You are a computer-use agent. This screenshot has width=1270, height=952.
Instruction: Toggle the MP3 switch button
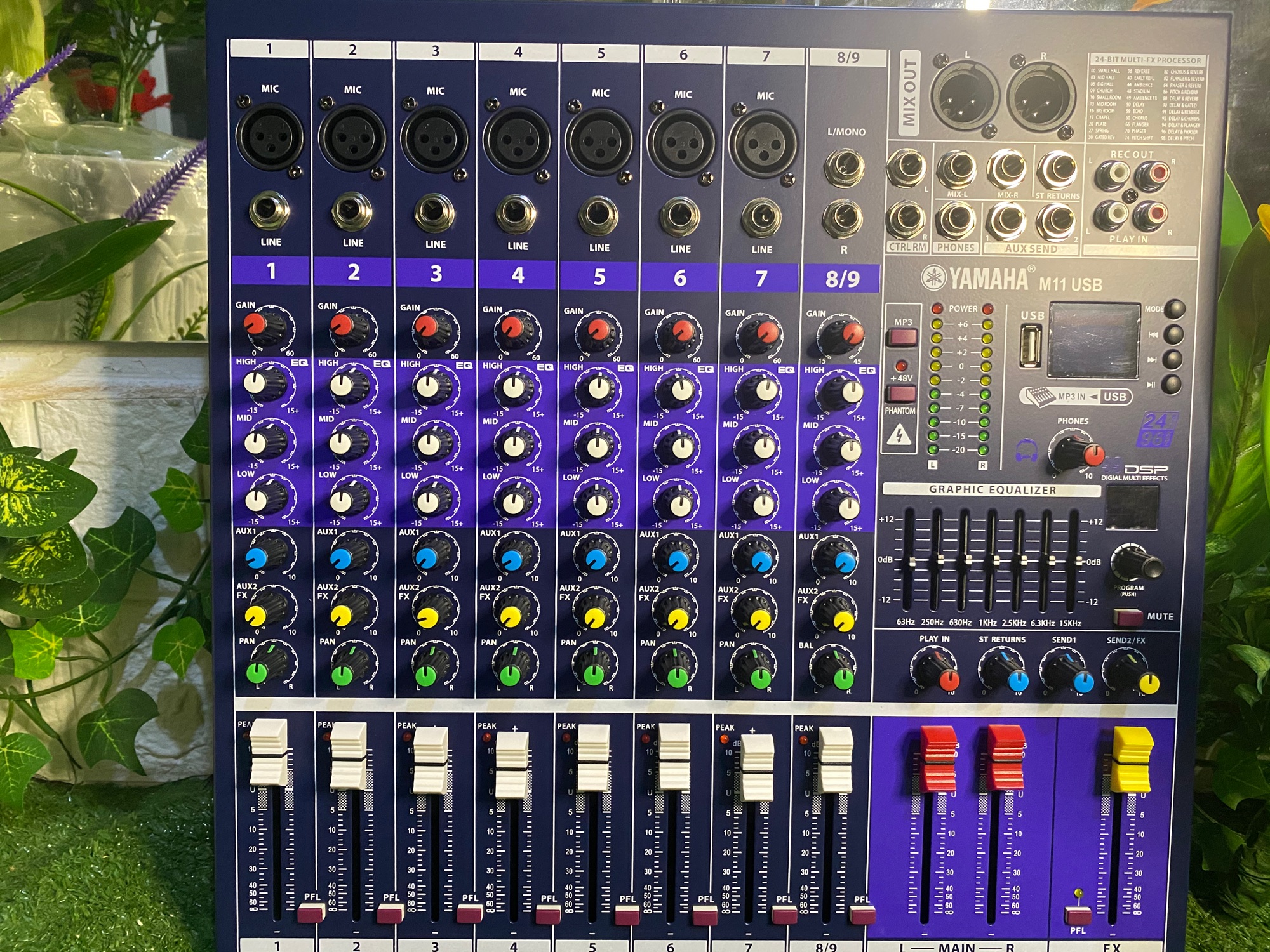click(x=902, y=336)
